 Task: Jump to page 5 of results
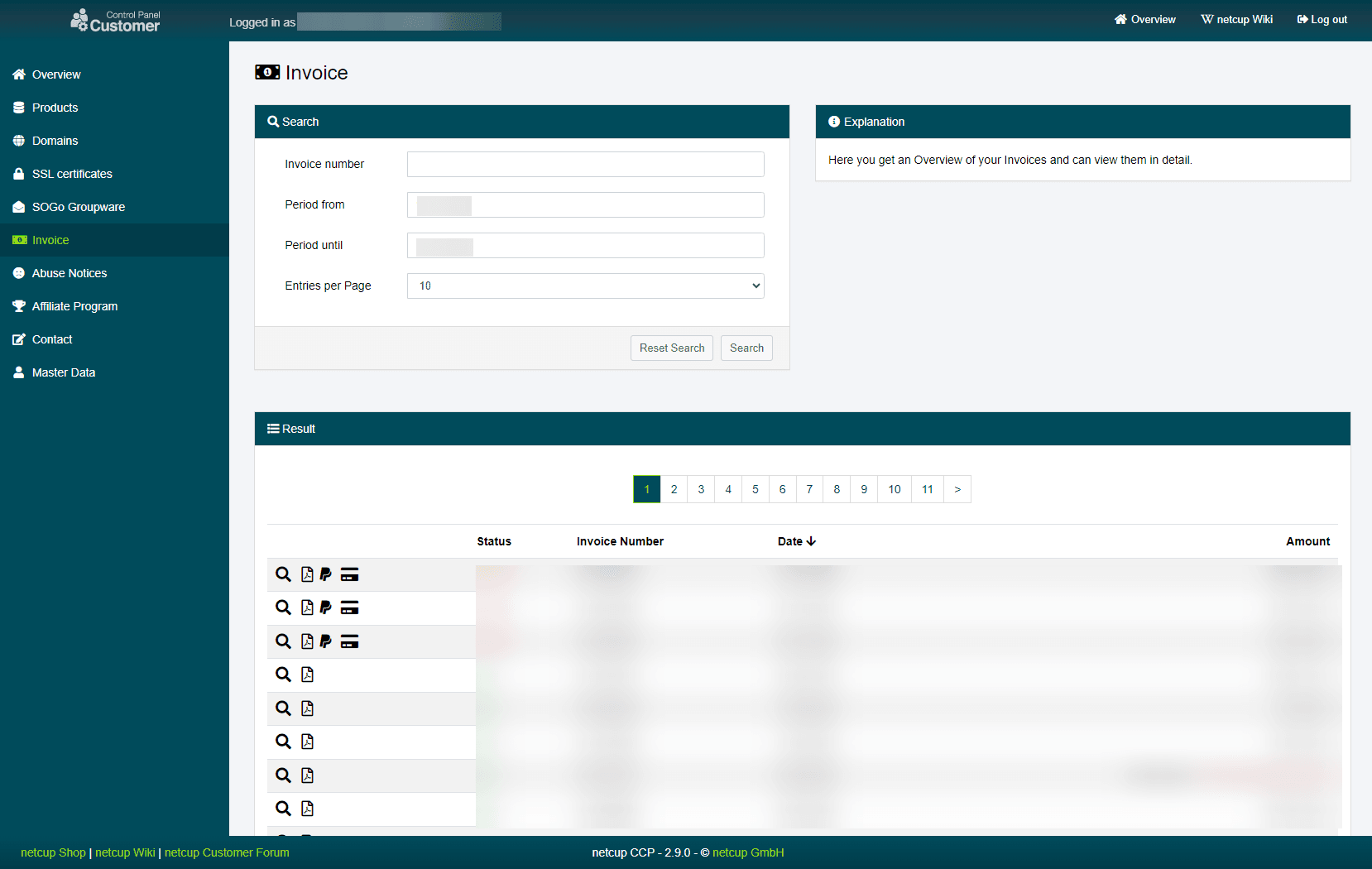tap(755, 489)
